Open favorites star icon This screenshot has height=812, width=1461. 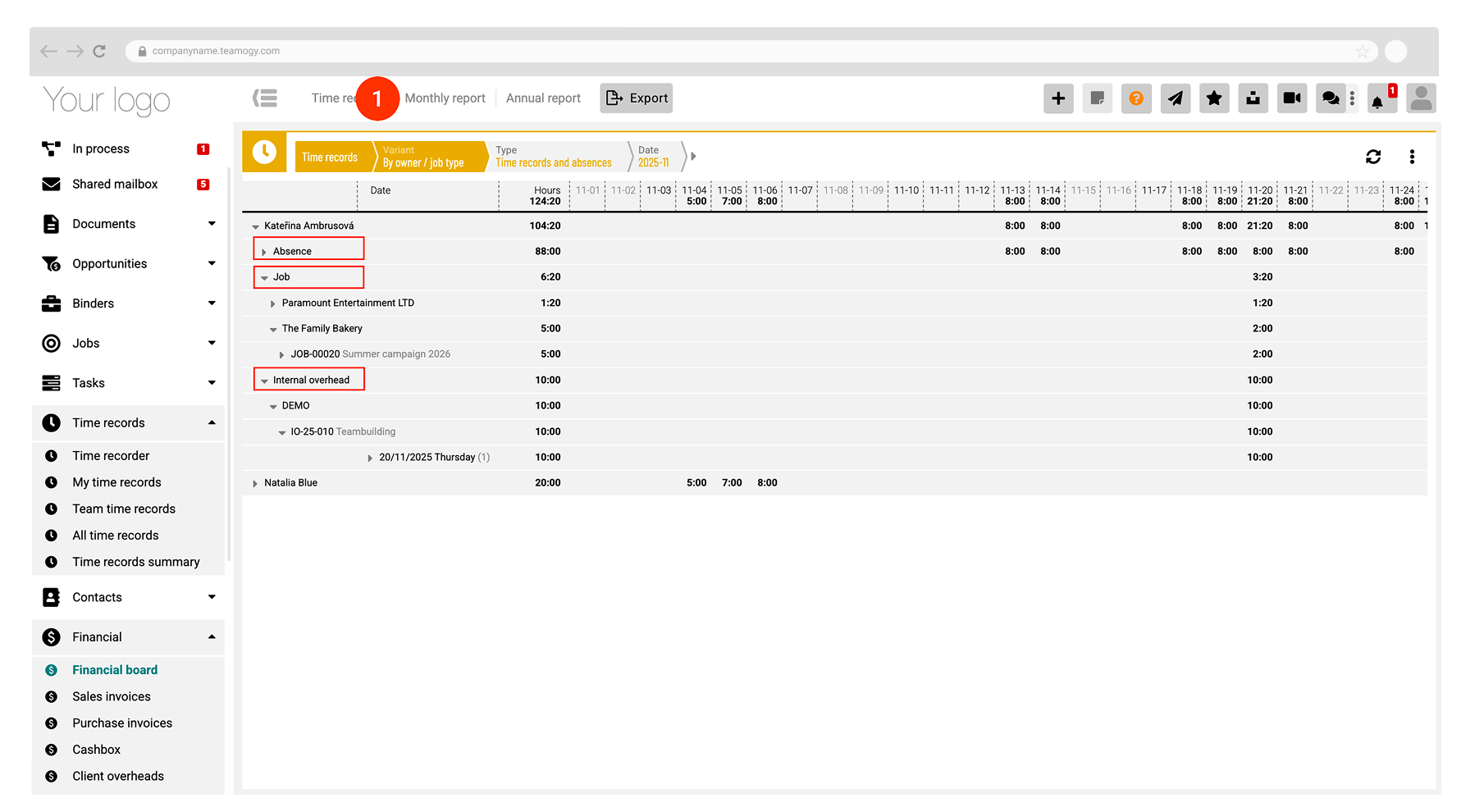click(x=1214, y=98)
